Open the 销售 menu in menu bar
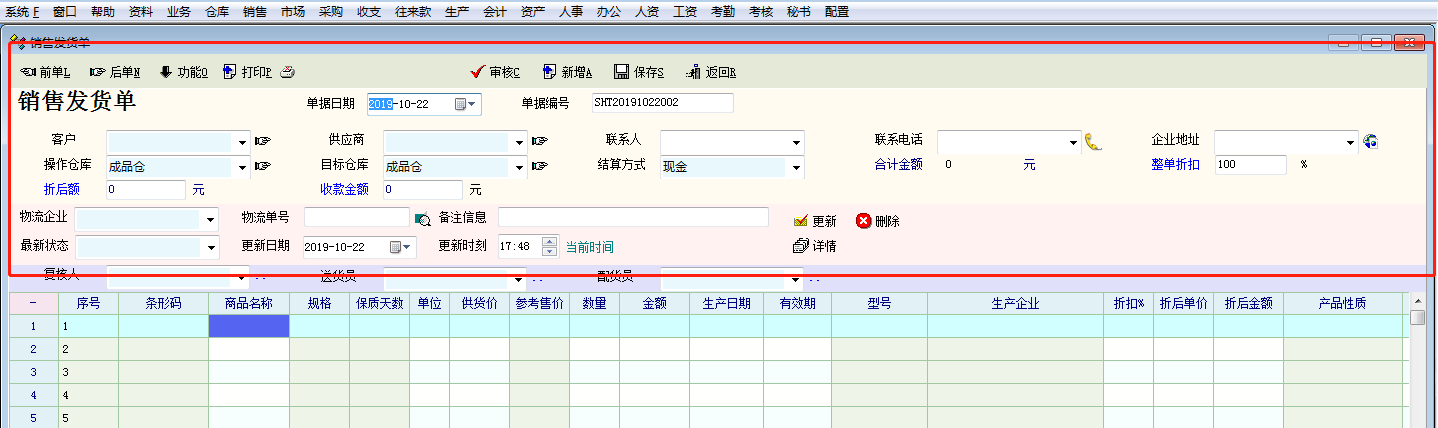The height and width of the screenshot is (428, 1438). coord(255,12)
